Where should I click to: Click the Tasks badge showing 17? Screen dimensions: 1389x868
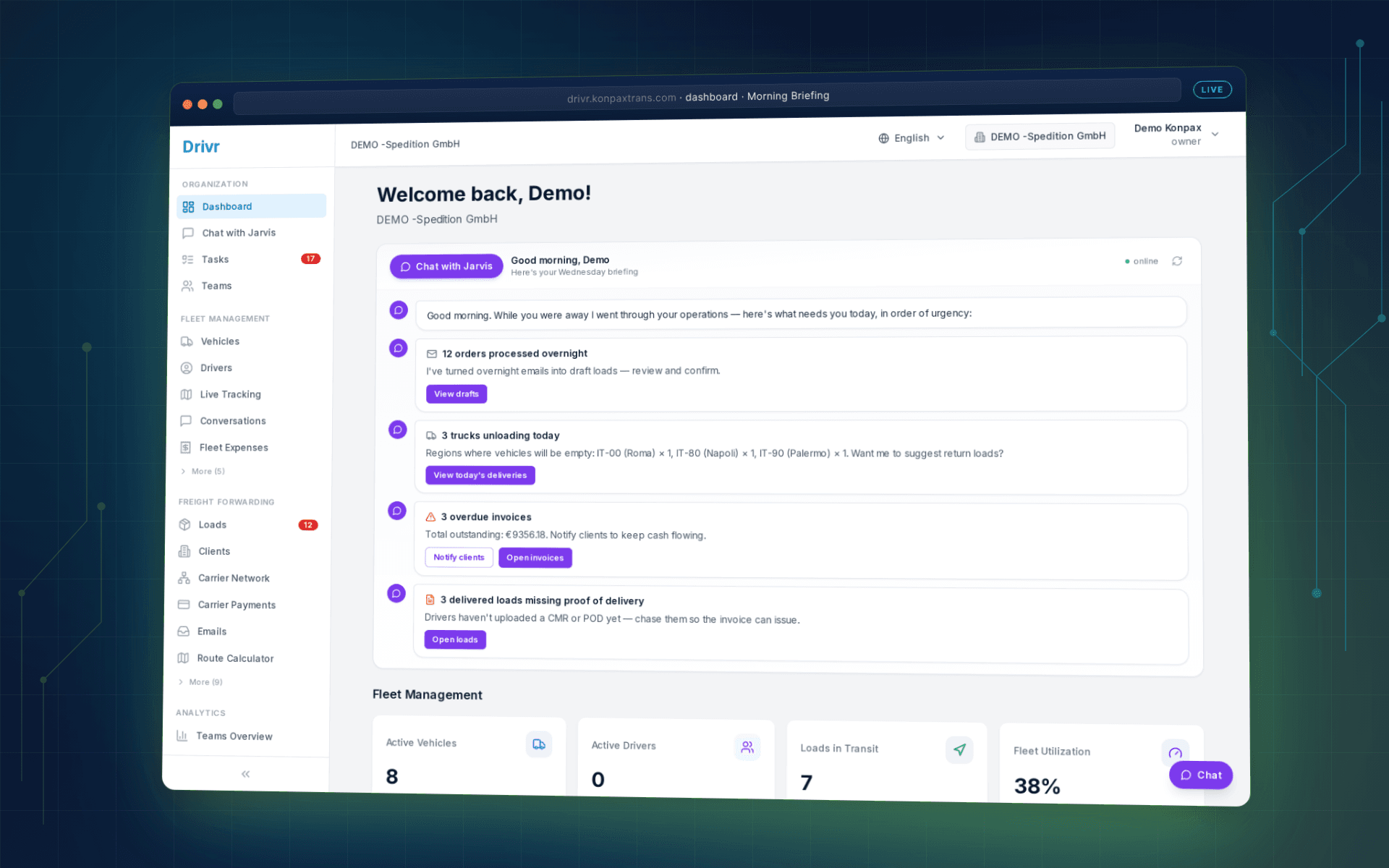(x=310, y=259)
